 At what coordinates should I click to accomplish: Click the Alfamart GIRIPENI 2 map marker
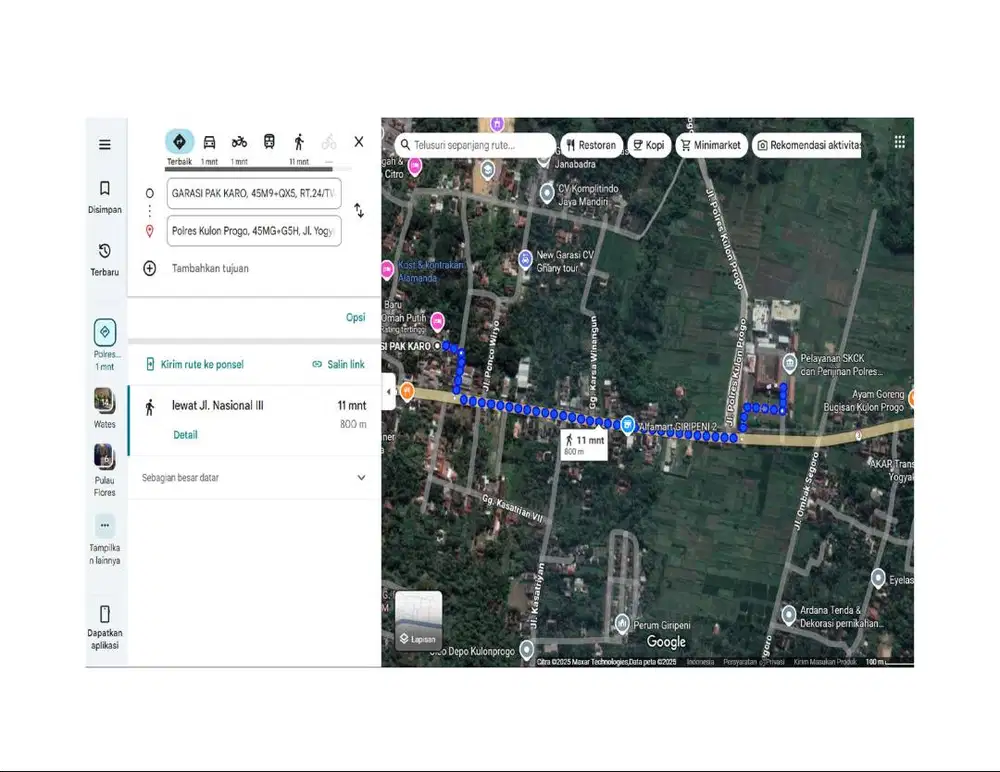(x=628, y=424)
